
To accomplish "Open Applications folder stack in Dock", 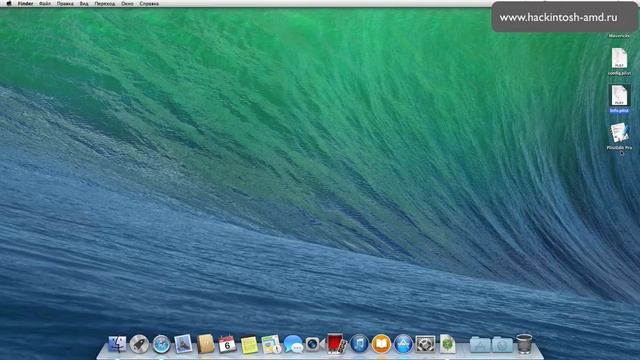I will (x=480, y=344).
